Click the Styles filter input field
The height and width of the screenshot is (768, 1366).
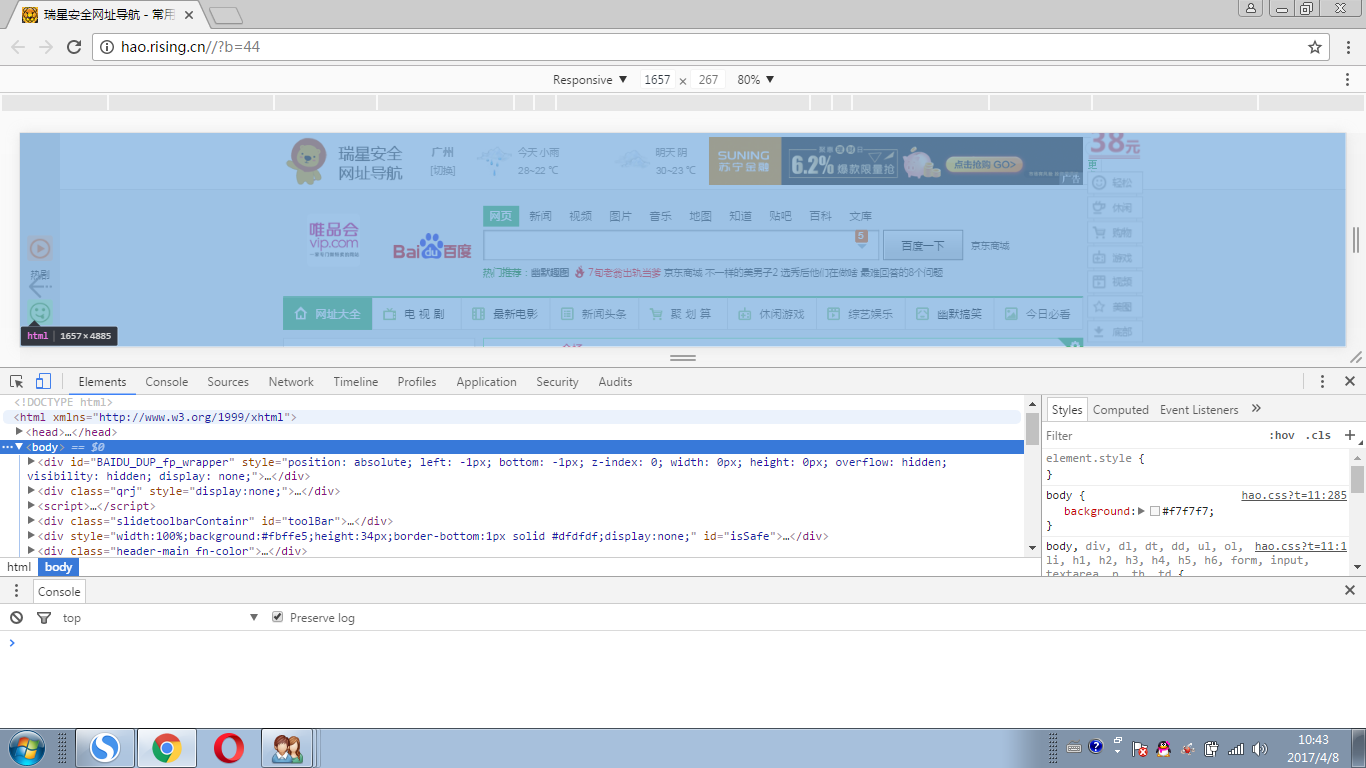[x=1152, y=436]
